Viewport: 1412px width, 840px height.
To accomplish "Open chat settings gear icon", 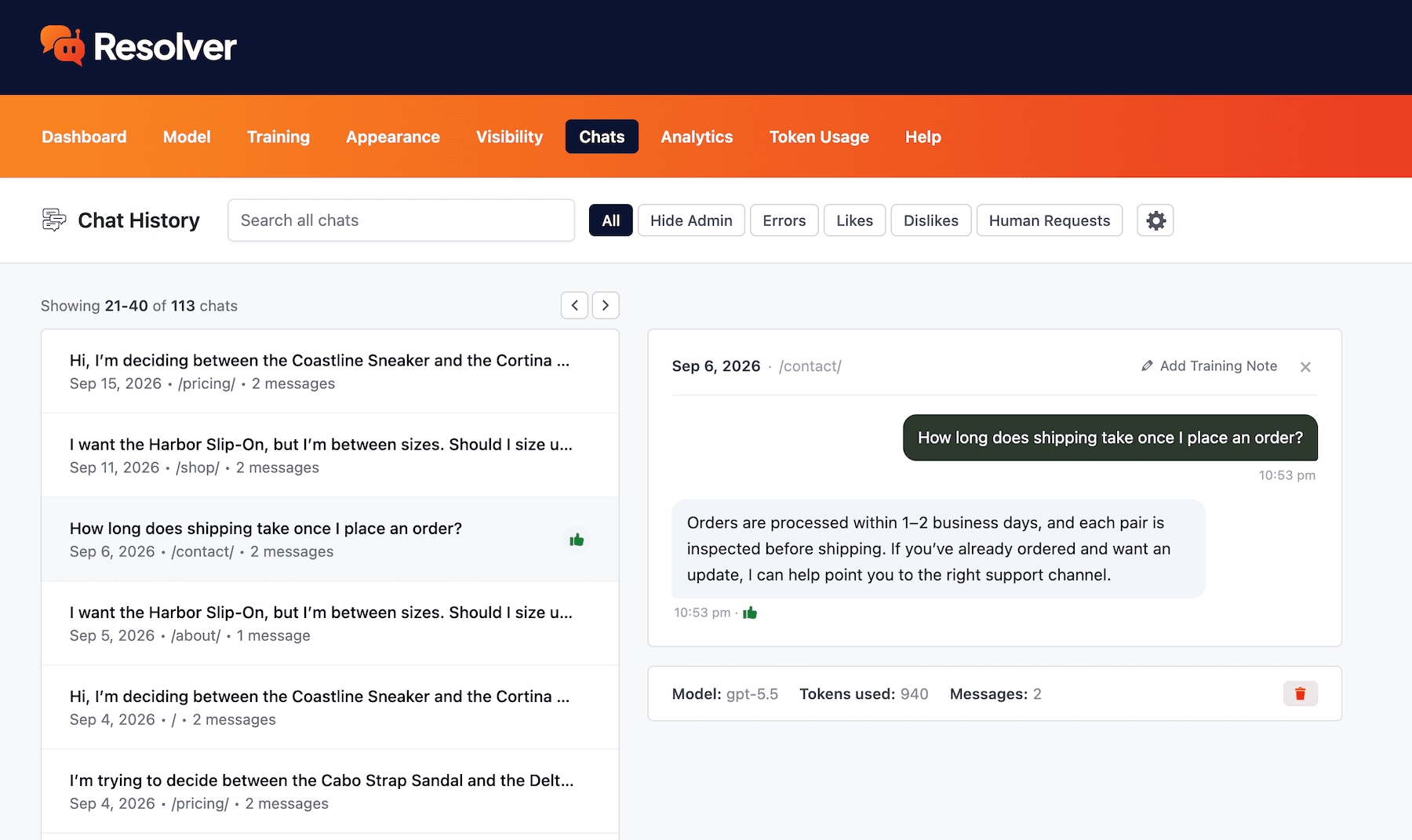I will (x=1155, y=220).
